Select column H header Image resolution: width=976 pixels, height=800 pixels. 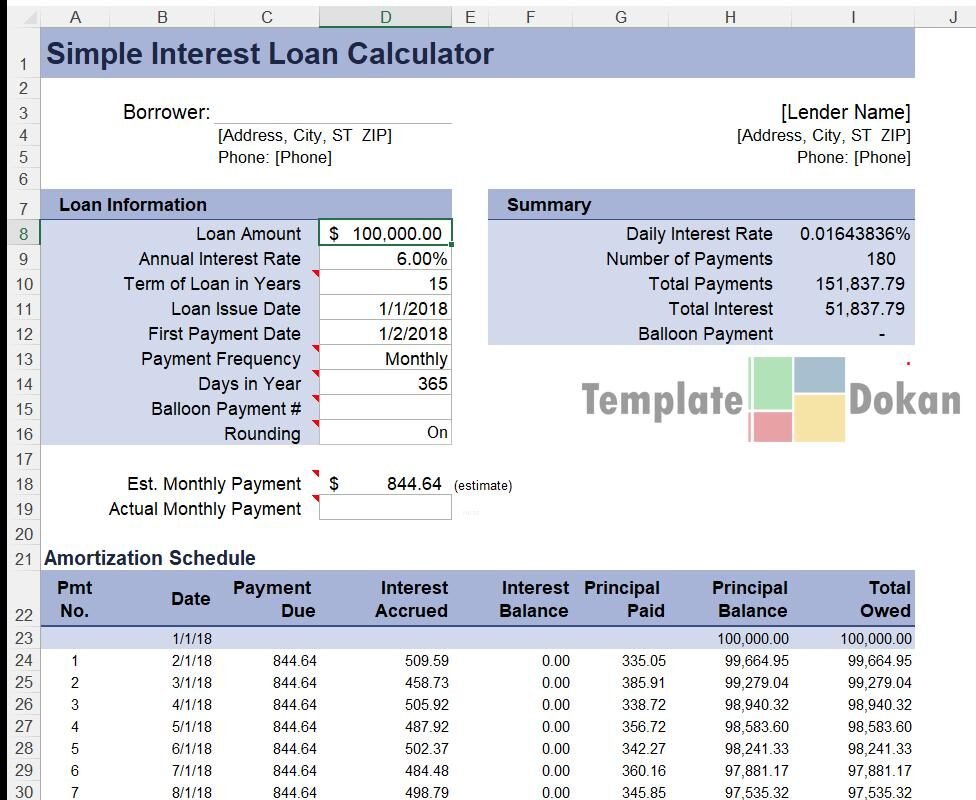730,17
